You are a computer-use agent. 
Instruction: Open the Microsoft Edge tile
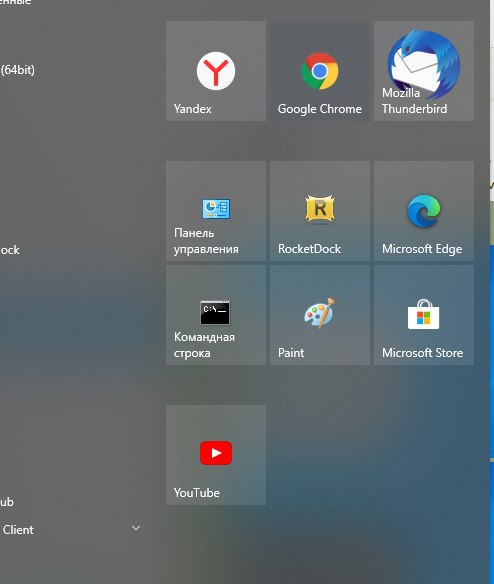[x=424, y=211]
